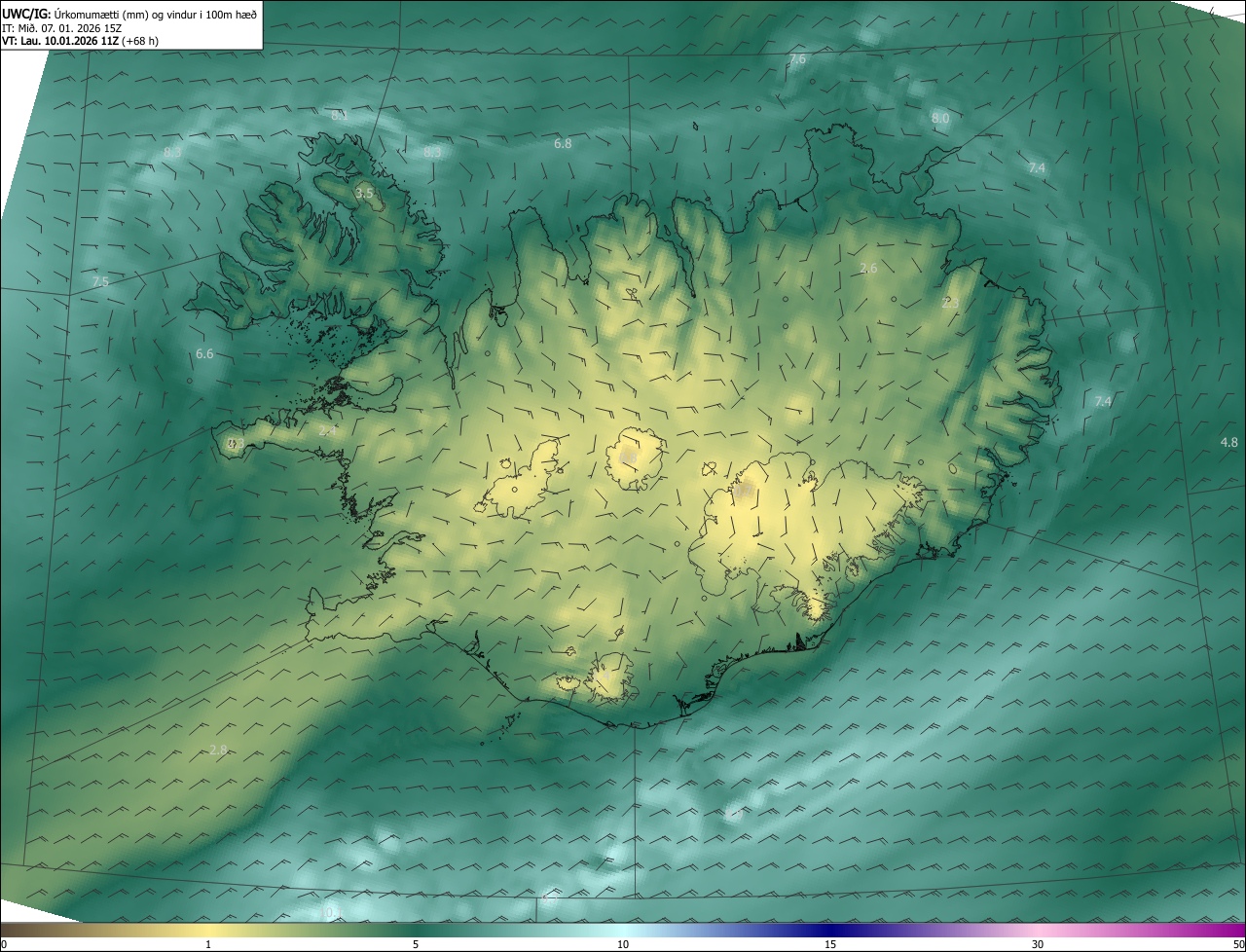Click the '30' tick on the color scale
This screenshot has width=1246, height=952.
[1038, 944]
